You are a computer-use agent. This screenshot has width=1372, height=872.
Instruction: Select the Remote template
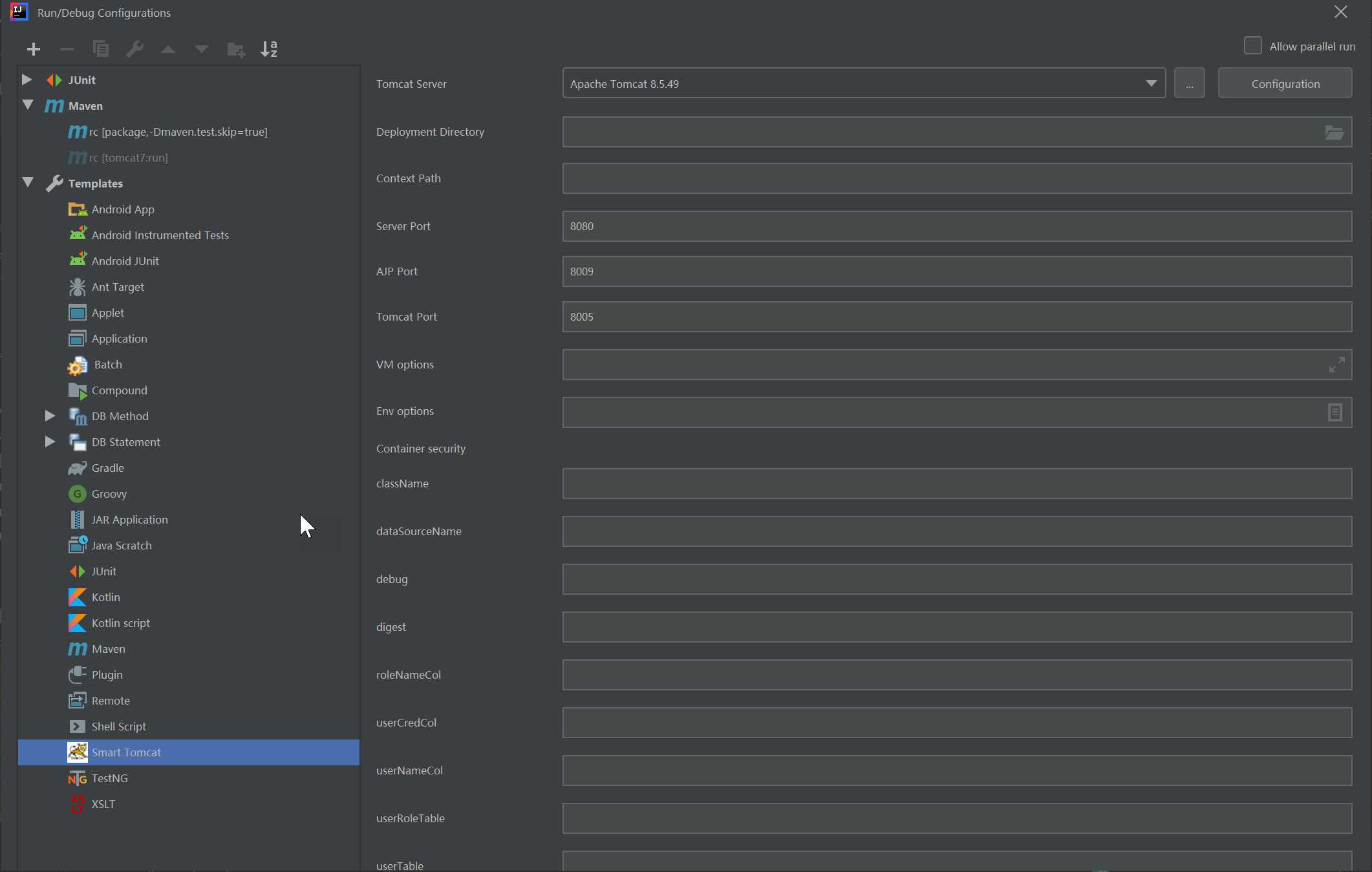click(x=111, y=701)
